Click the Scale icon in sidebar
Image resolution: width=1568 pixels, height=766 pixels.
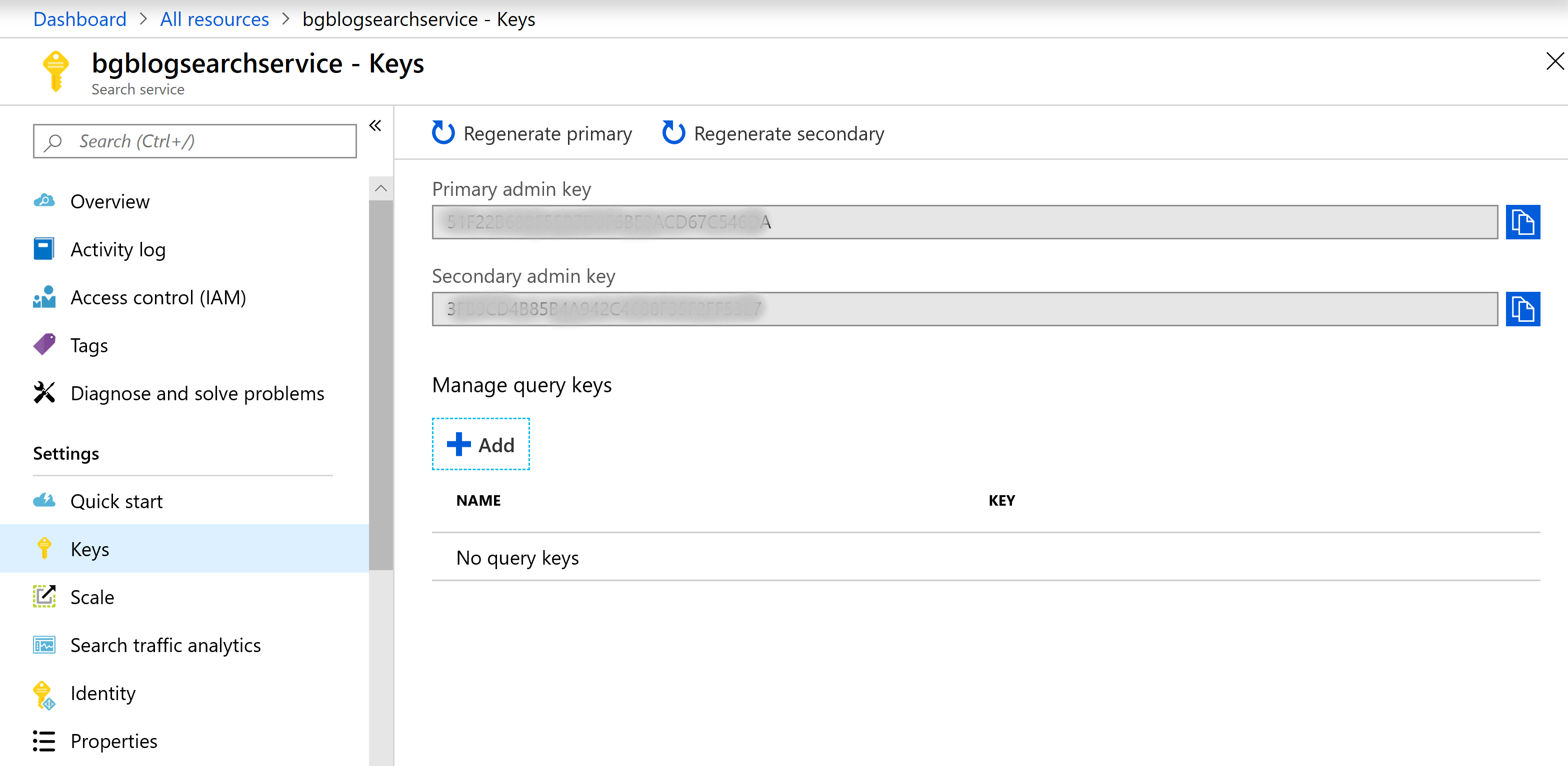44,596
